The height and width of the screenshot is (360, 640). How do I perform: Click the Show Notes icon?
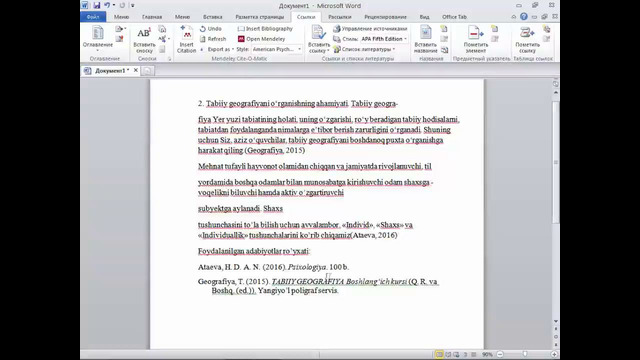click(162, 49)
